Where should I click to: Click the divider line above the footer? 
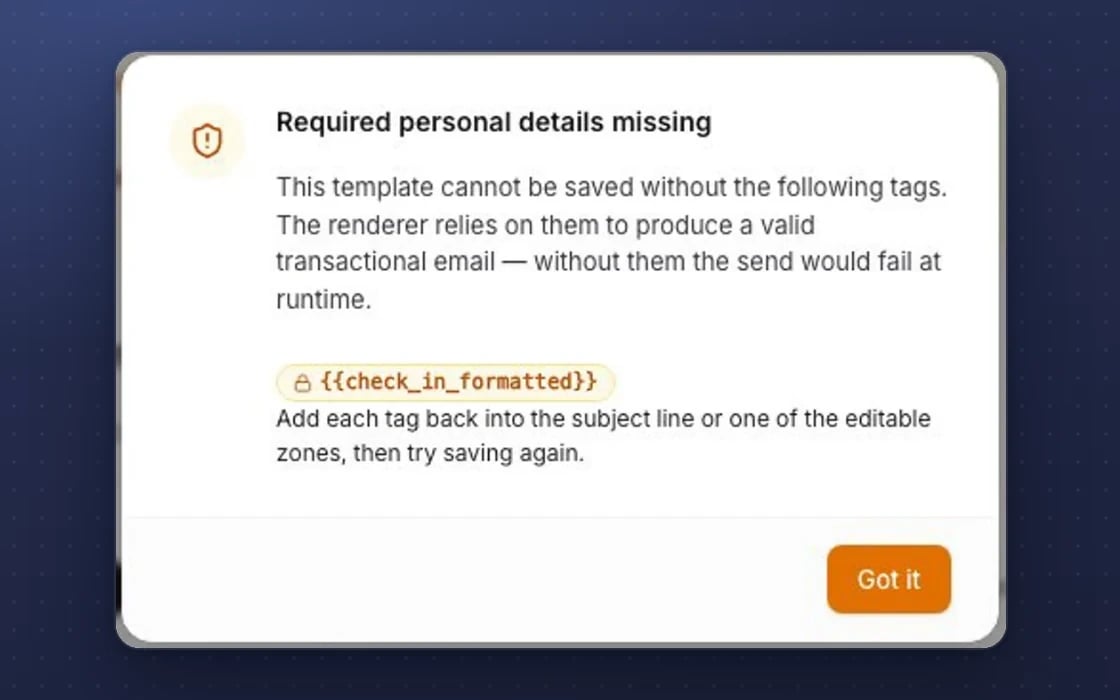pos(561,517)
